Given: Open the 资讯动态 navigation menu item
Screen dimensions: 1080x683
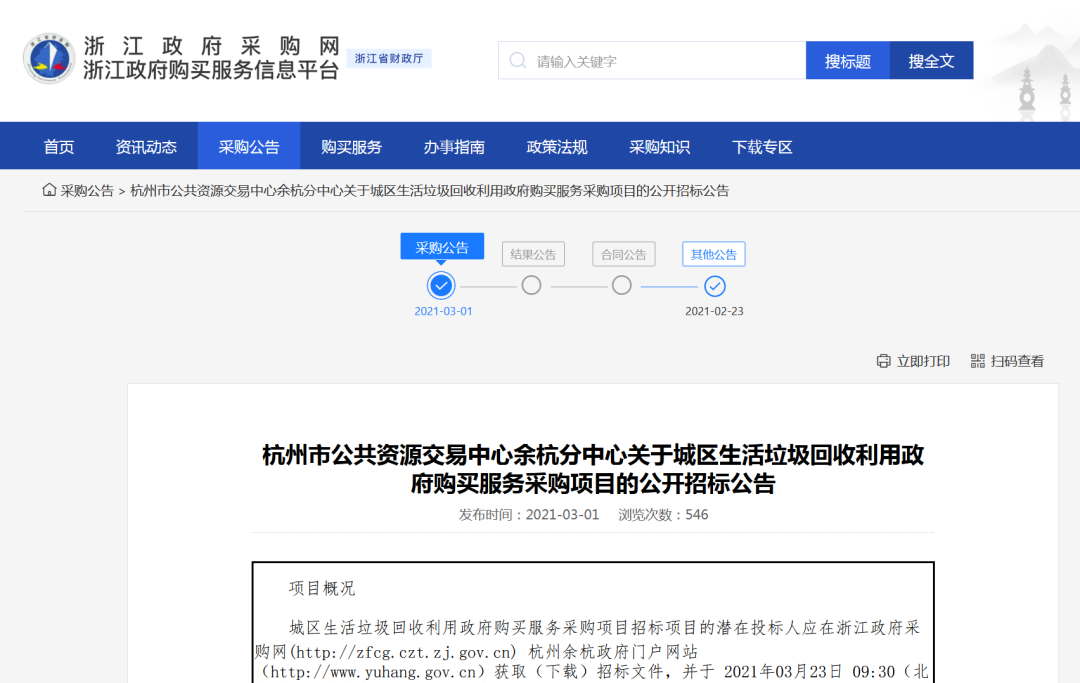Looking at the screenshot, I should tap(146, 147).
